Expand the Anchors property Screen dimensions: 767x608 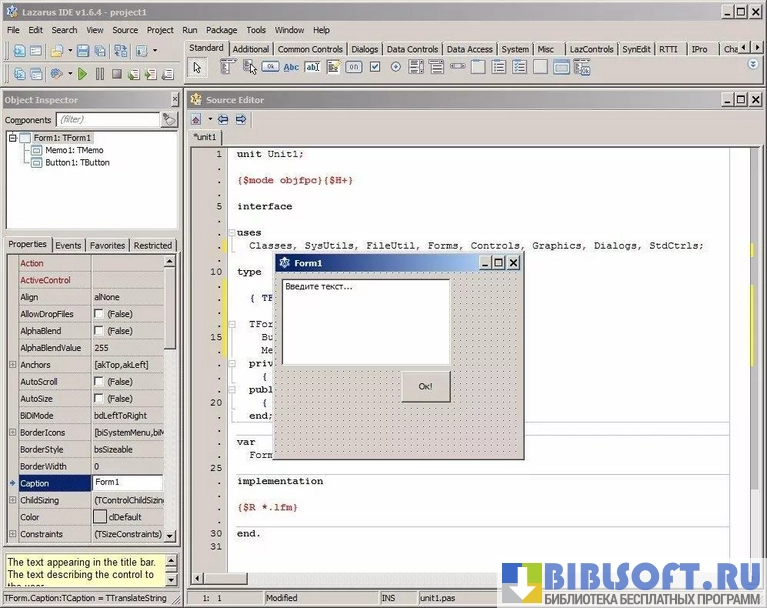[12, 365]
